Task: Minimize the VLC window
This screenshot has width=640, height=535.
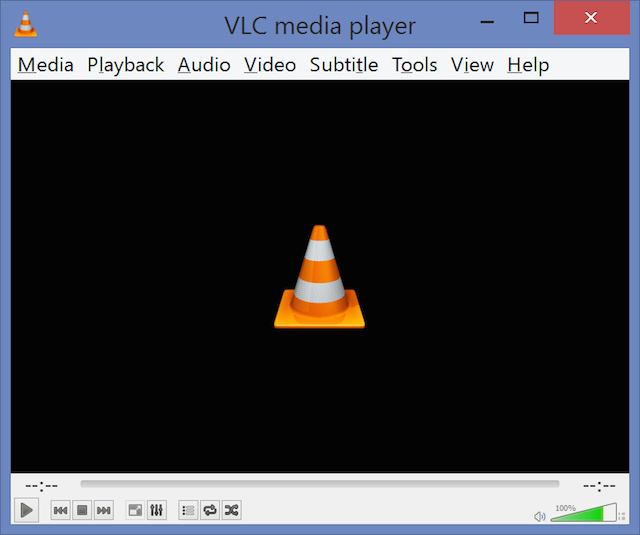Action: (487, 22)
